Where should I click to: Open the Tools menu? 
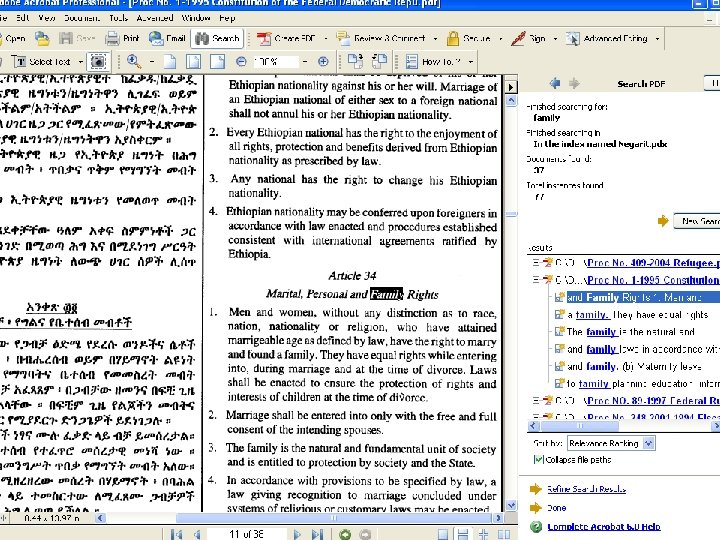point(118,17)
